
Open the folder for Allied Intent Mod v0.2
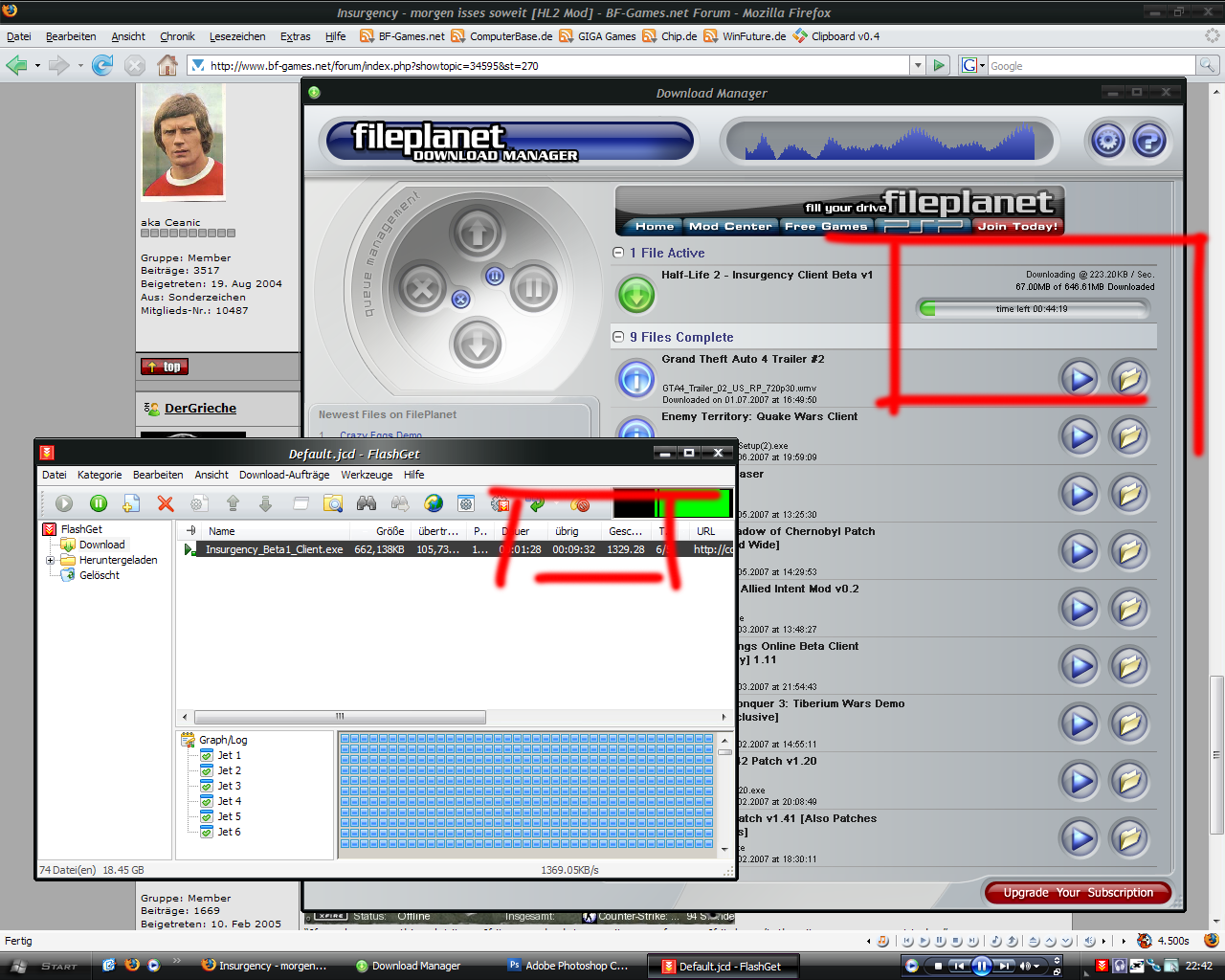(1129, 609)
